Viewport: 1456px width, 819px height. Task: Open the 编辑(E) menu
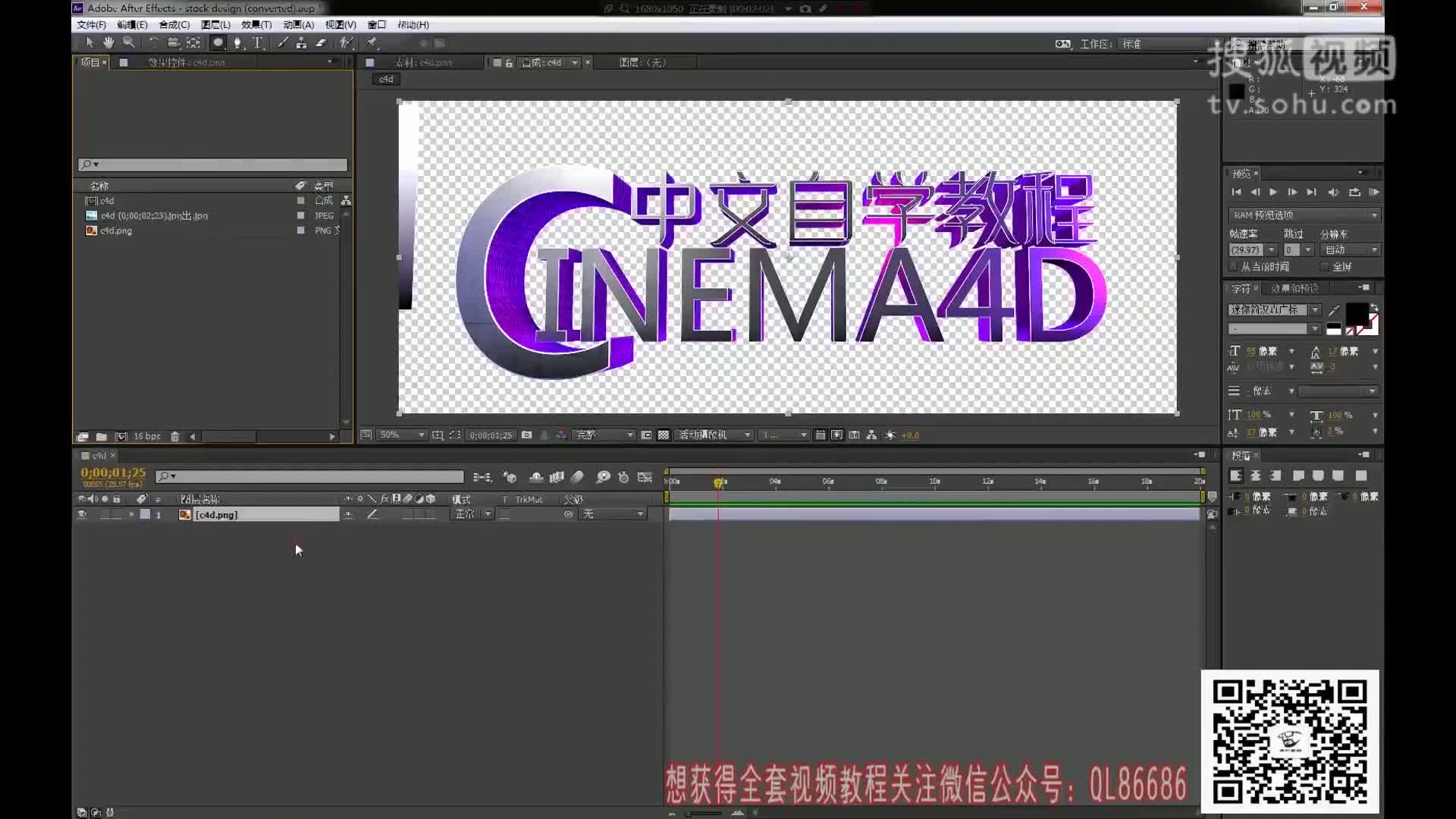pyautogui.click(x=132, y=25)
